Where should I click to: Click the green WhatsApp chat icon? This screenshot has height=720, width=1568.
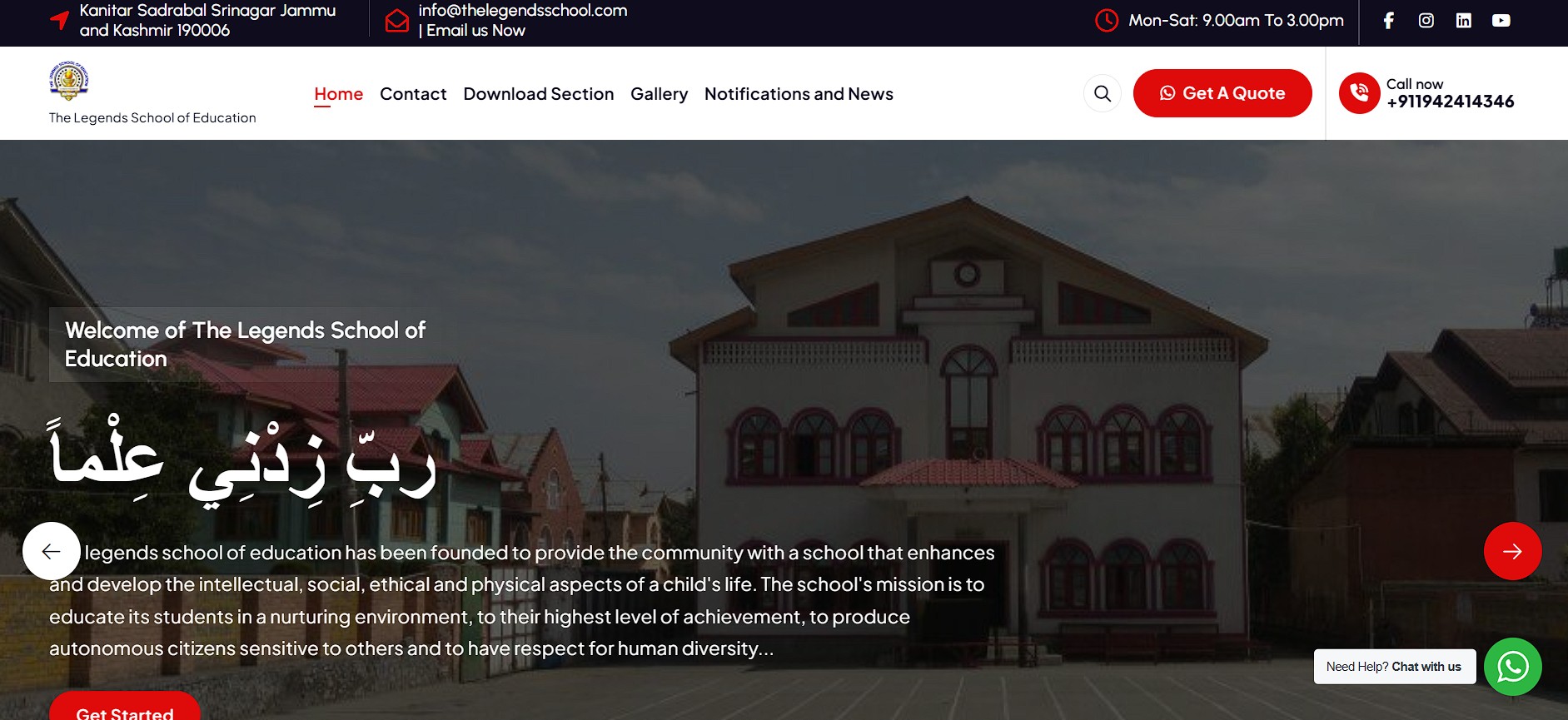(1512, 667)
